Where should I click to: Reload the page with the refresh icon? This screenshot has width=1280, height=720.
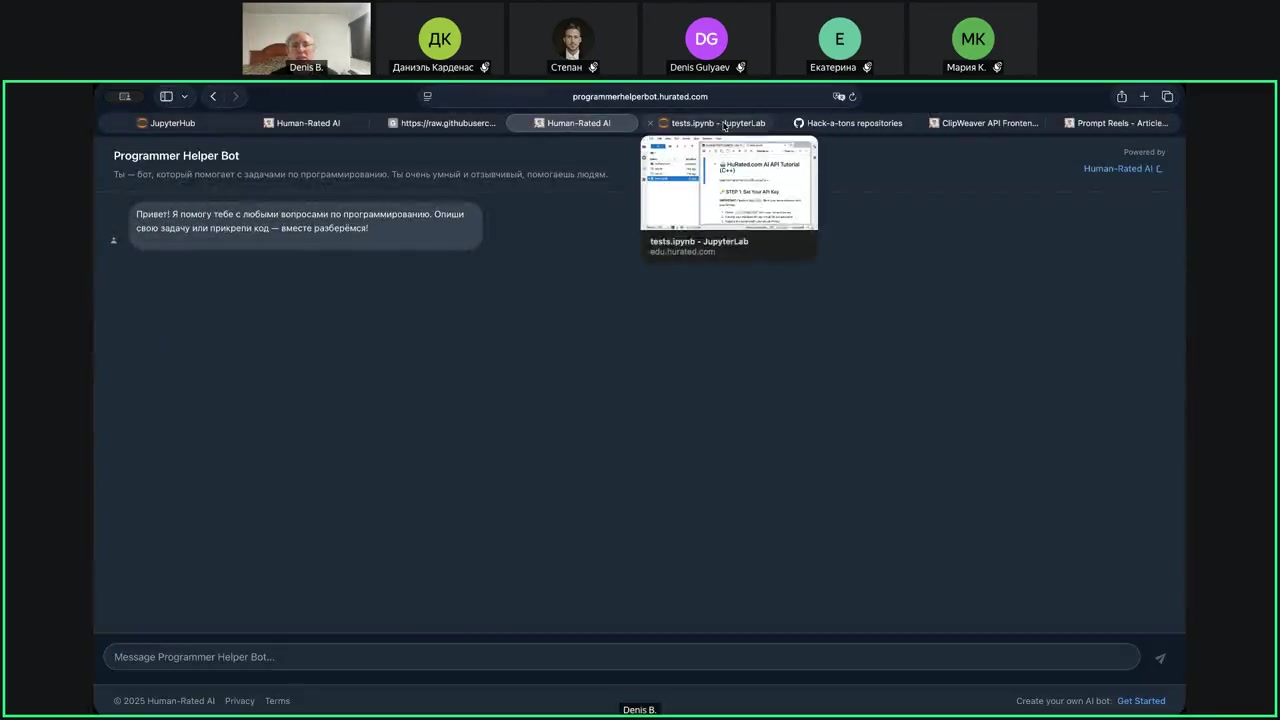[853, 97]
